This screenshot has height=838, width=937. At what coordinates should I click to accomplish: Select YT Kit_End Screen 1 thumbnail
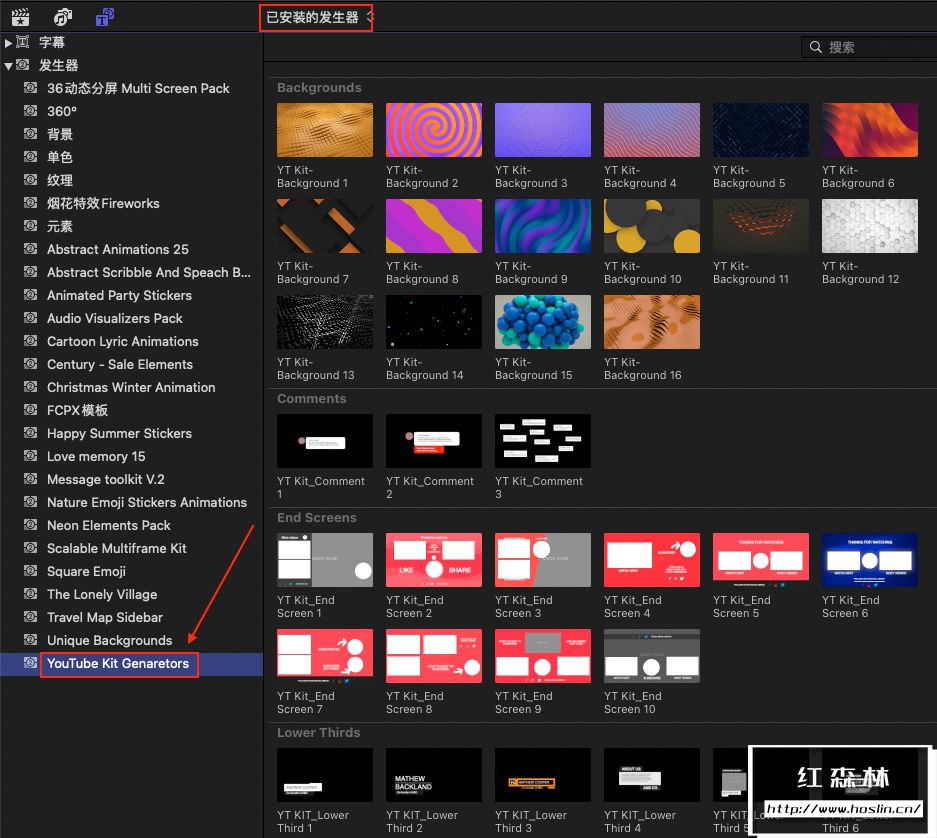[324, 560]
